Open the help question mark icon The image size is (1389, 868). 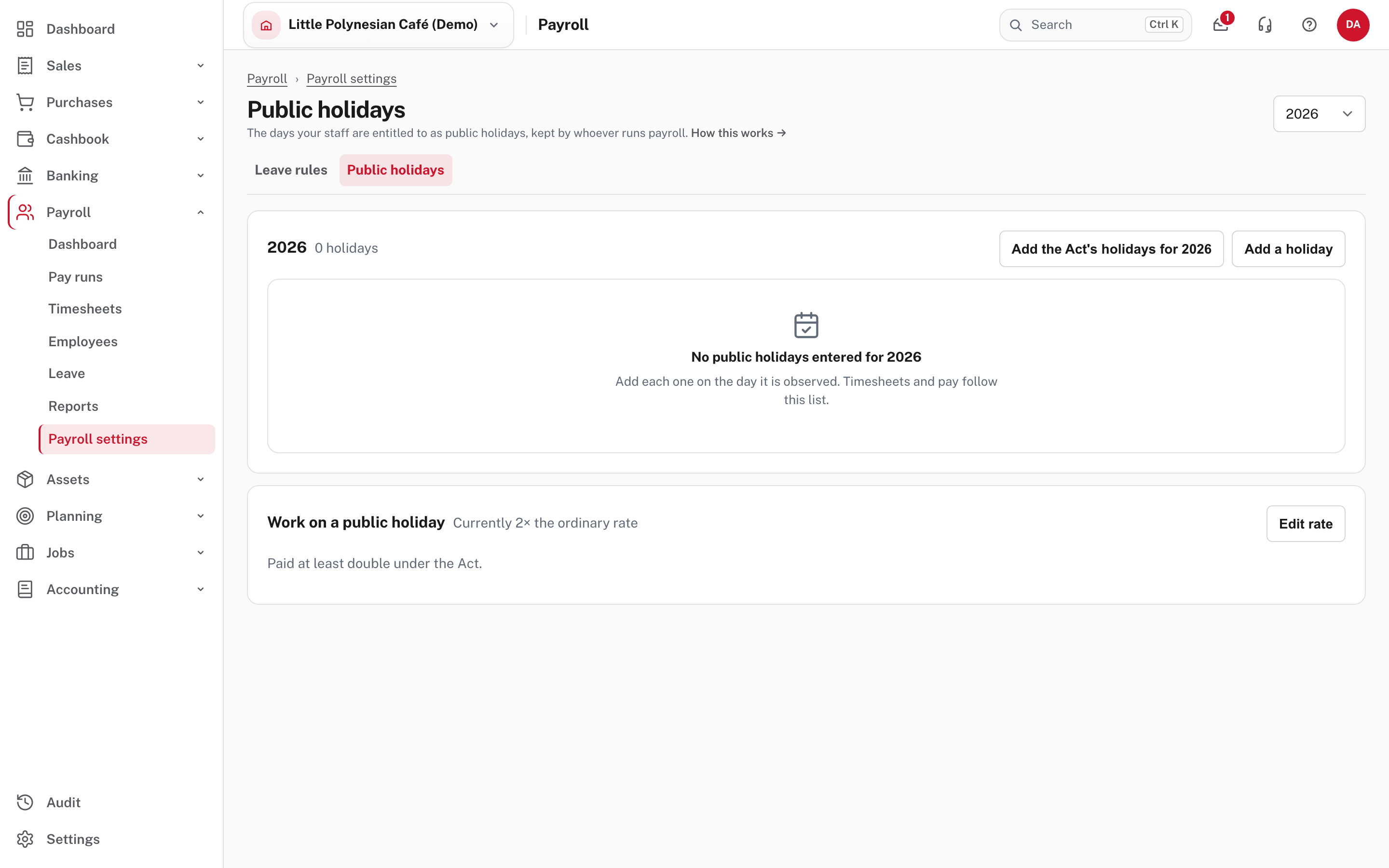[1309, 25]
